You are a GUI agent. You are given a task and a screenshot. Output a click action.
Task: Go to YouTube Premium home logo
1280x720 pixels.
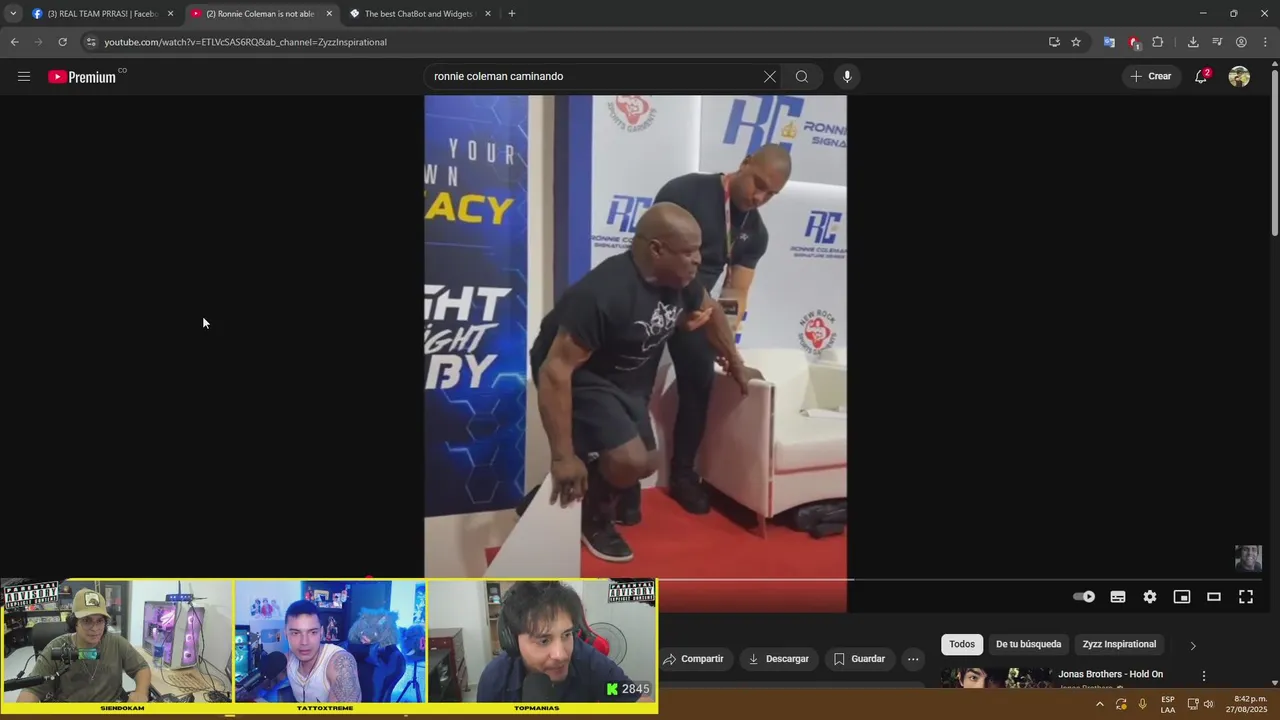coord(82,77)
